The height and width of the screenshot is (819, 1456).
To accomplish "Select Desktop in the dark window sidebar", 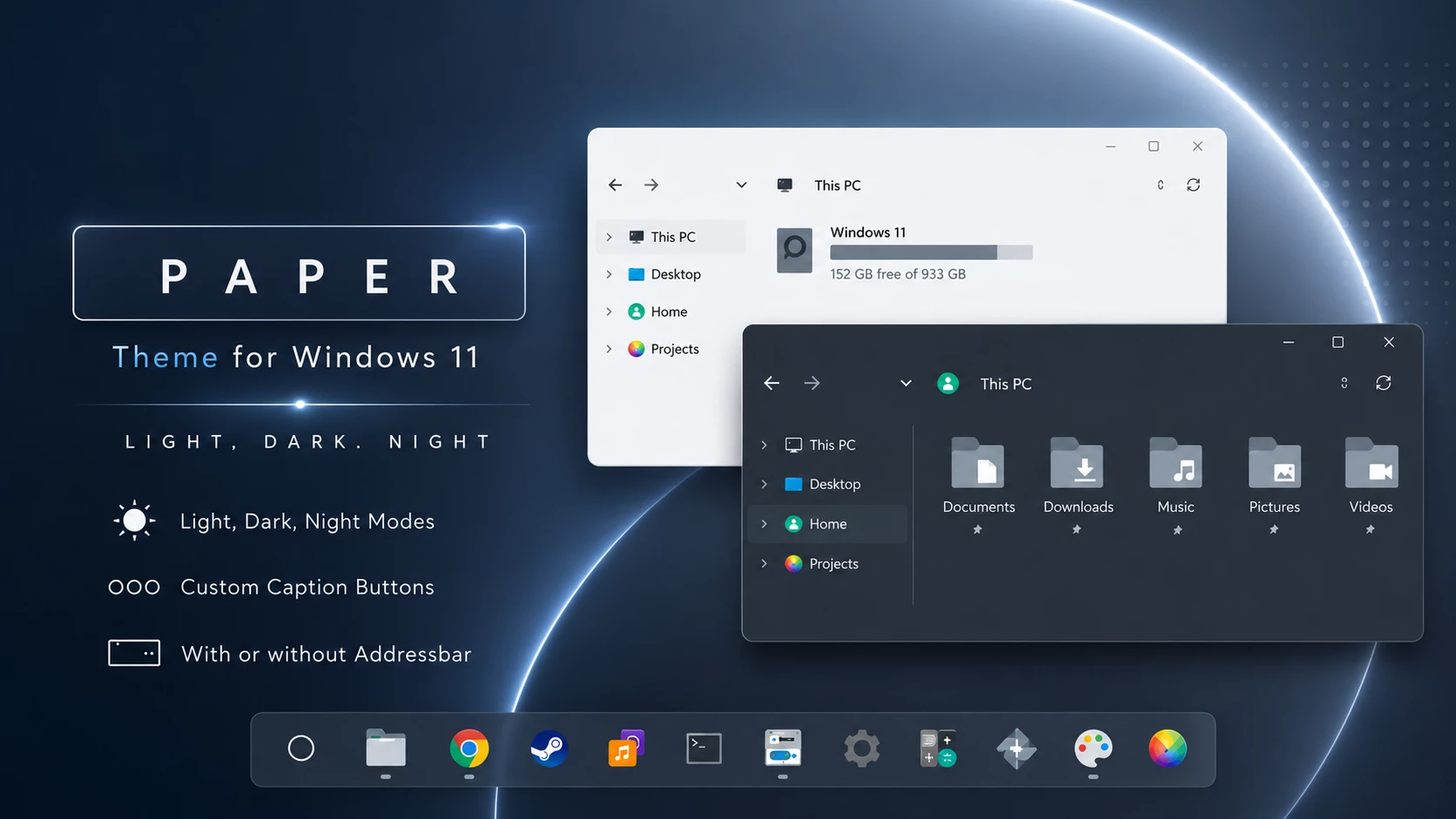I will click(827, 484).
